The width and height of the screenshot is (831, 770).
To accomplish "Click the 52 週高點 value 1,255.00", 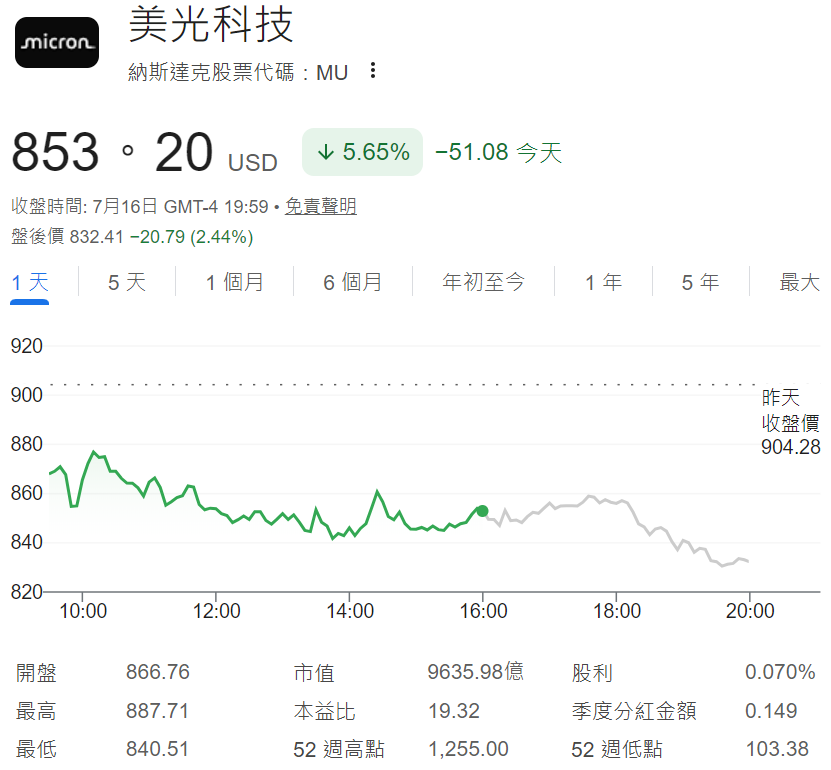I will [468, 749].
